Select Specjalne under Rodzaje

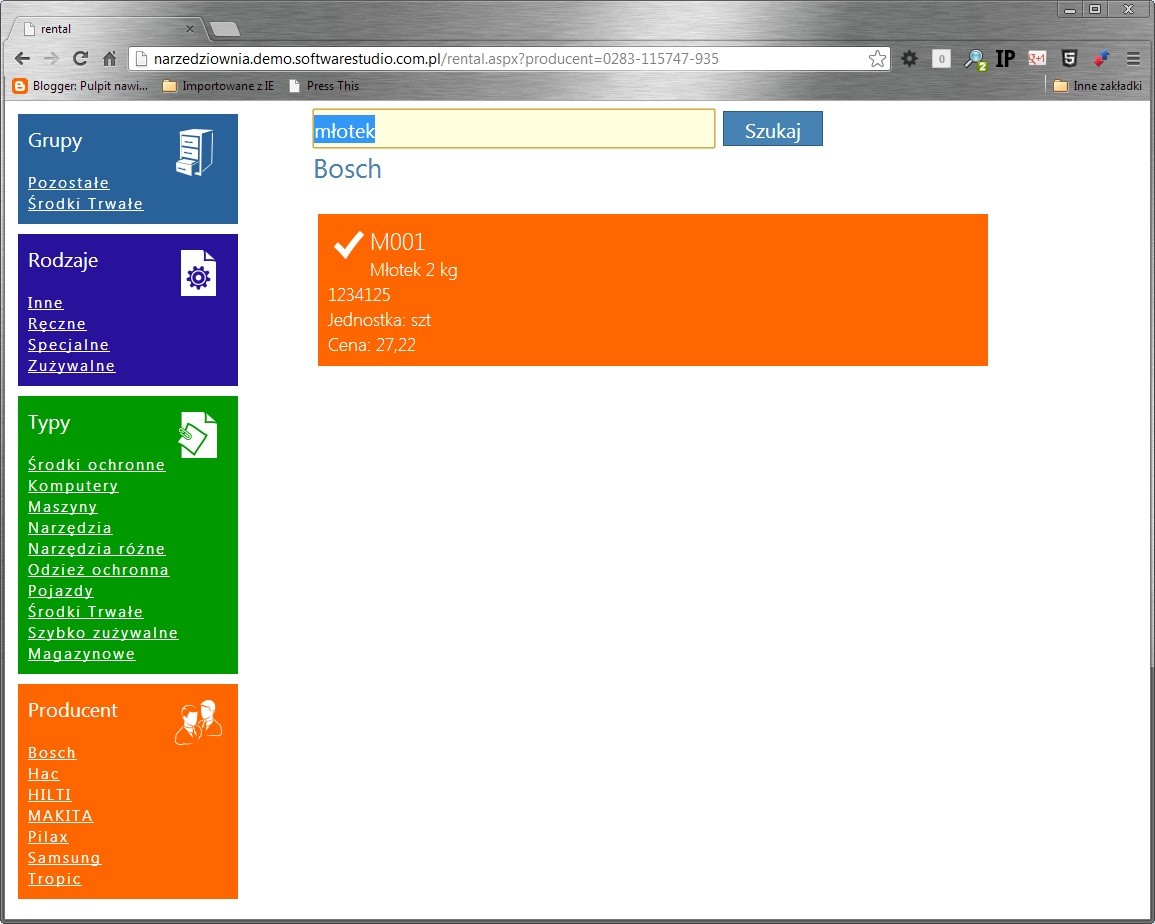[x=69, y=345]
